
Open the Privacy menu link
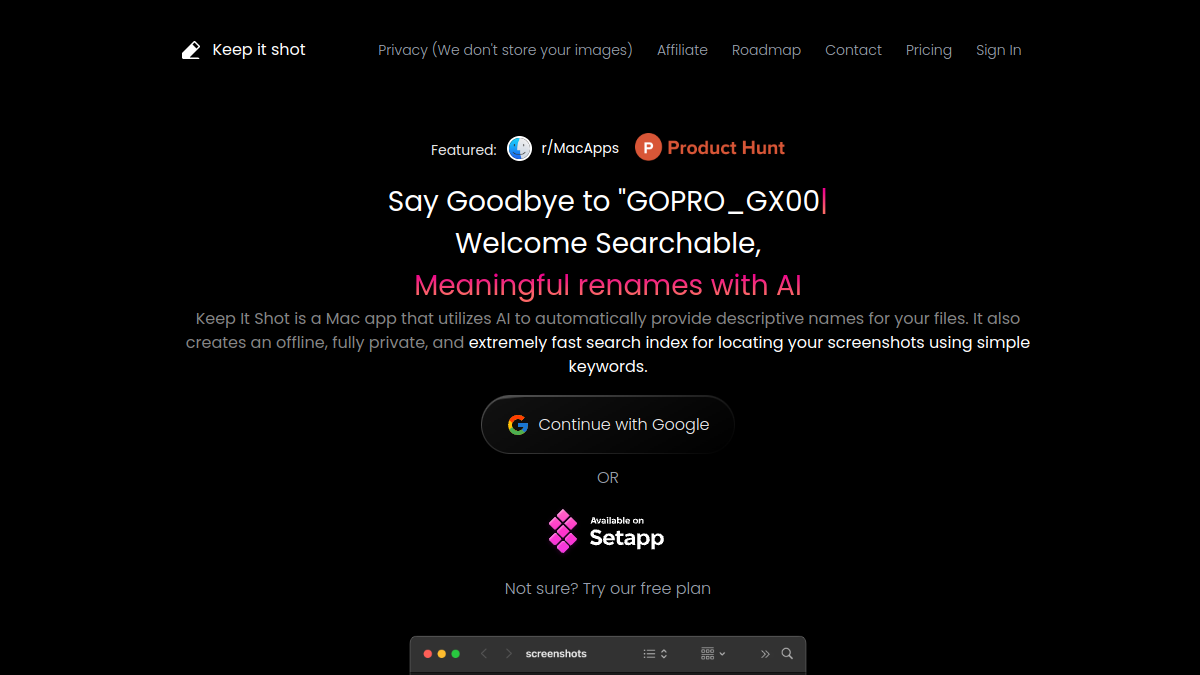tap(505, 50)
